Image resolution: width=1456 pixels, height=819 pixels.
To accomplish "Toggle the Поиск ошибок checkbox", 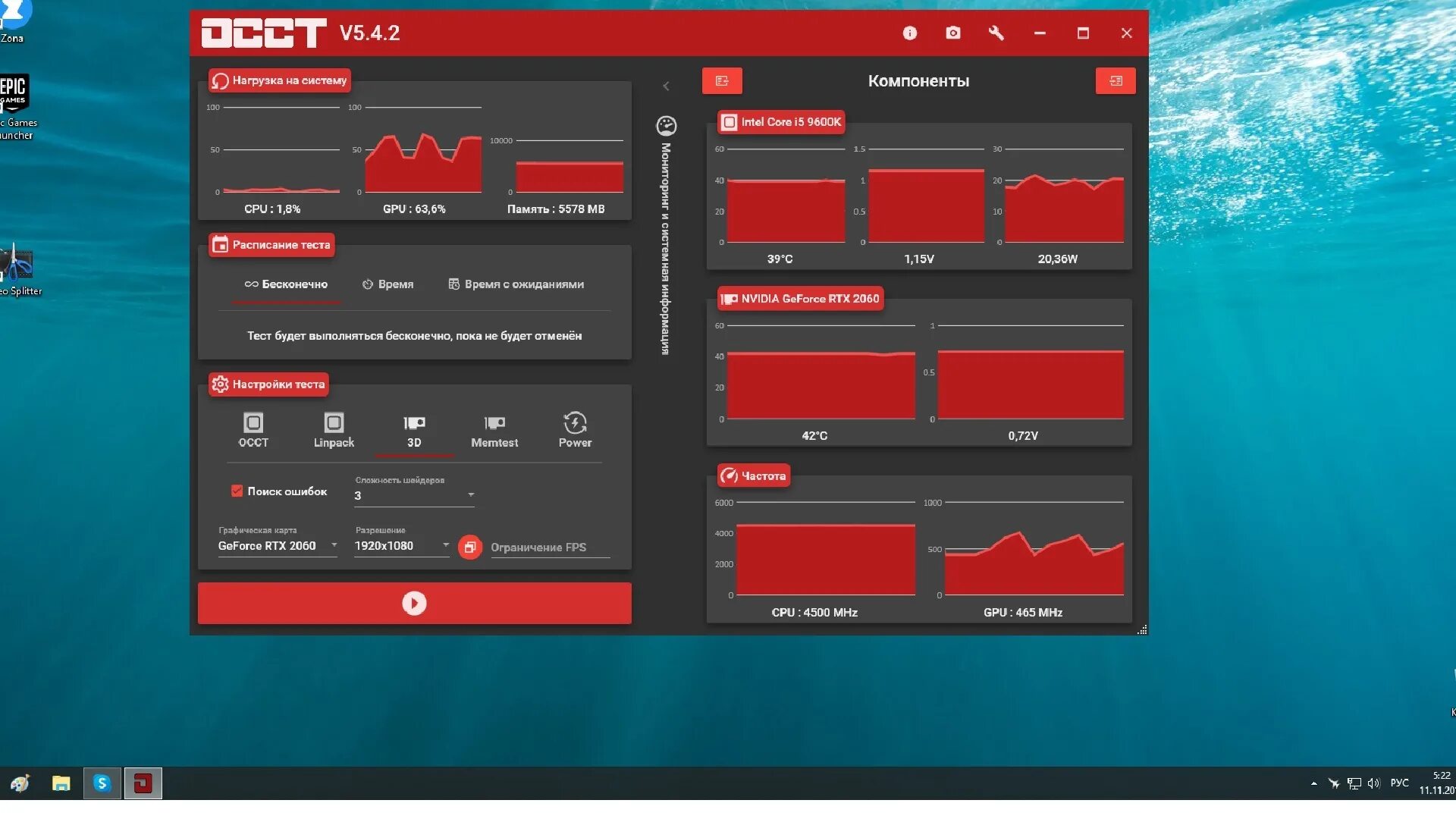I will pos(237,491).
